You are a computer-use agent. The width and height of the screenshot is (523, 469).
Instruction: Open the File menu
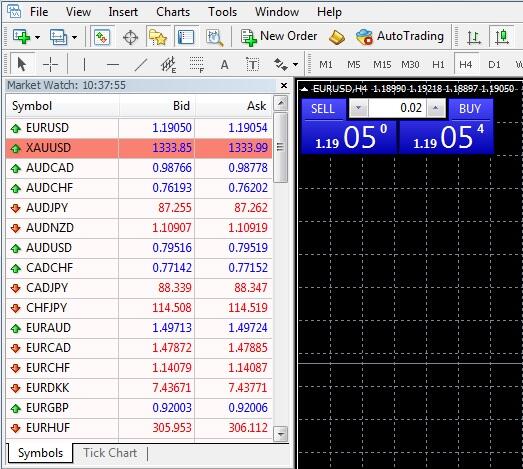pyautogui.click(x=39, y=12)
